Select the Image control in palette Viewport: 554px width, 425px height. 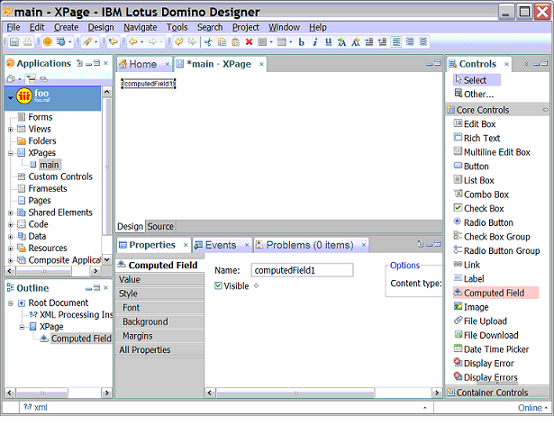471,307
